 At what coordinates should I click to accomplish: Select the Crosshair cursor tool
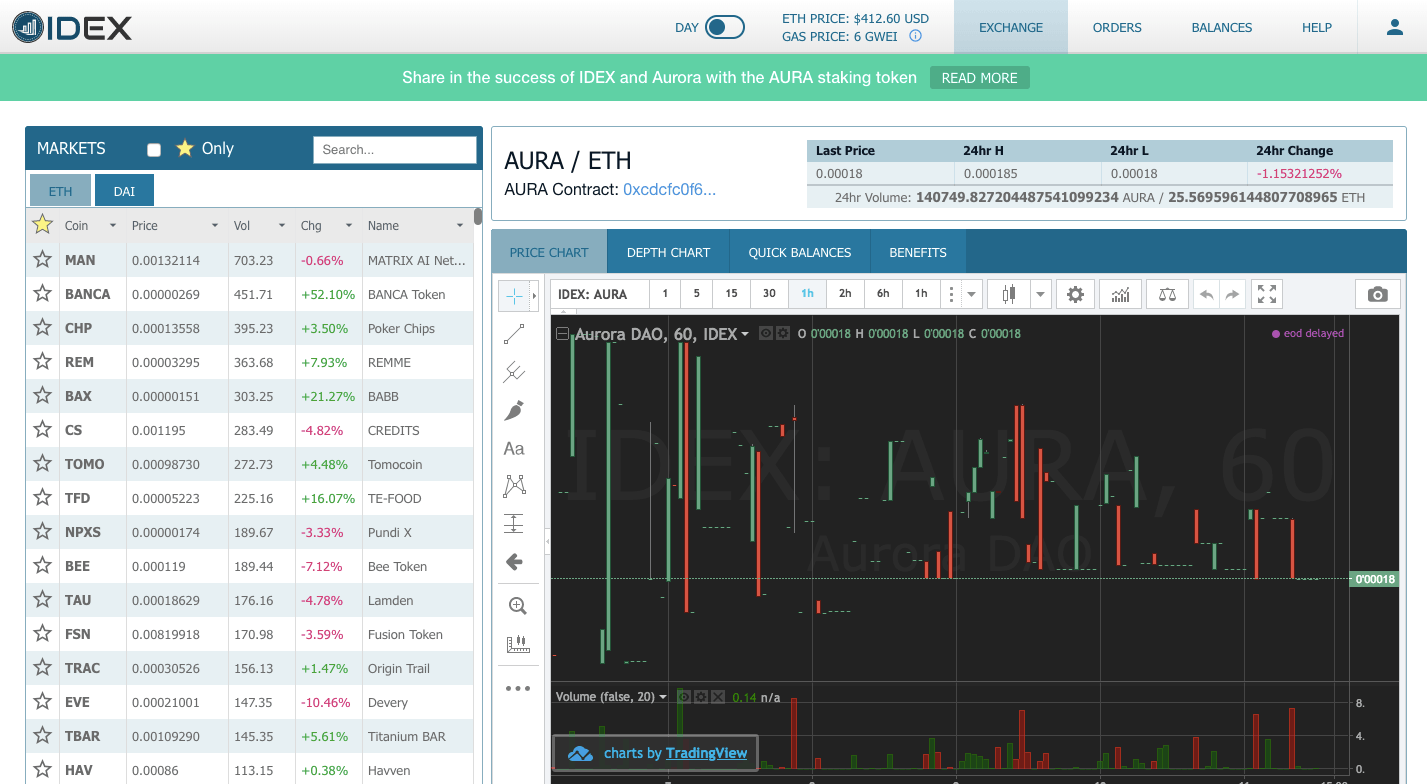[x=516, y=295]
